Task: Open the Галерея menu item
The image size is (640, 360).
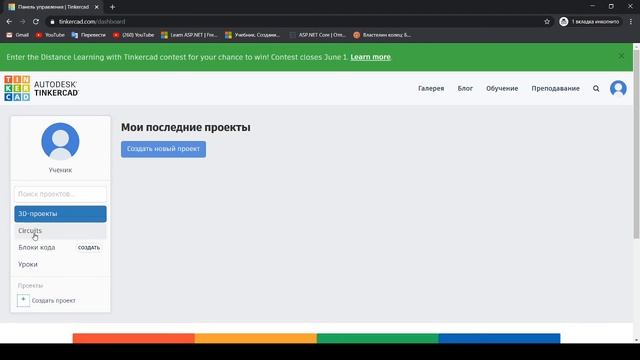Action: pyautogui.click(x=431, y=88)
